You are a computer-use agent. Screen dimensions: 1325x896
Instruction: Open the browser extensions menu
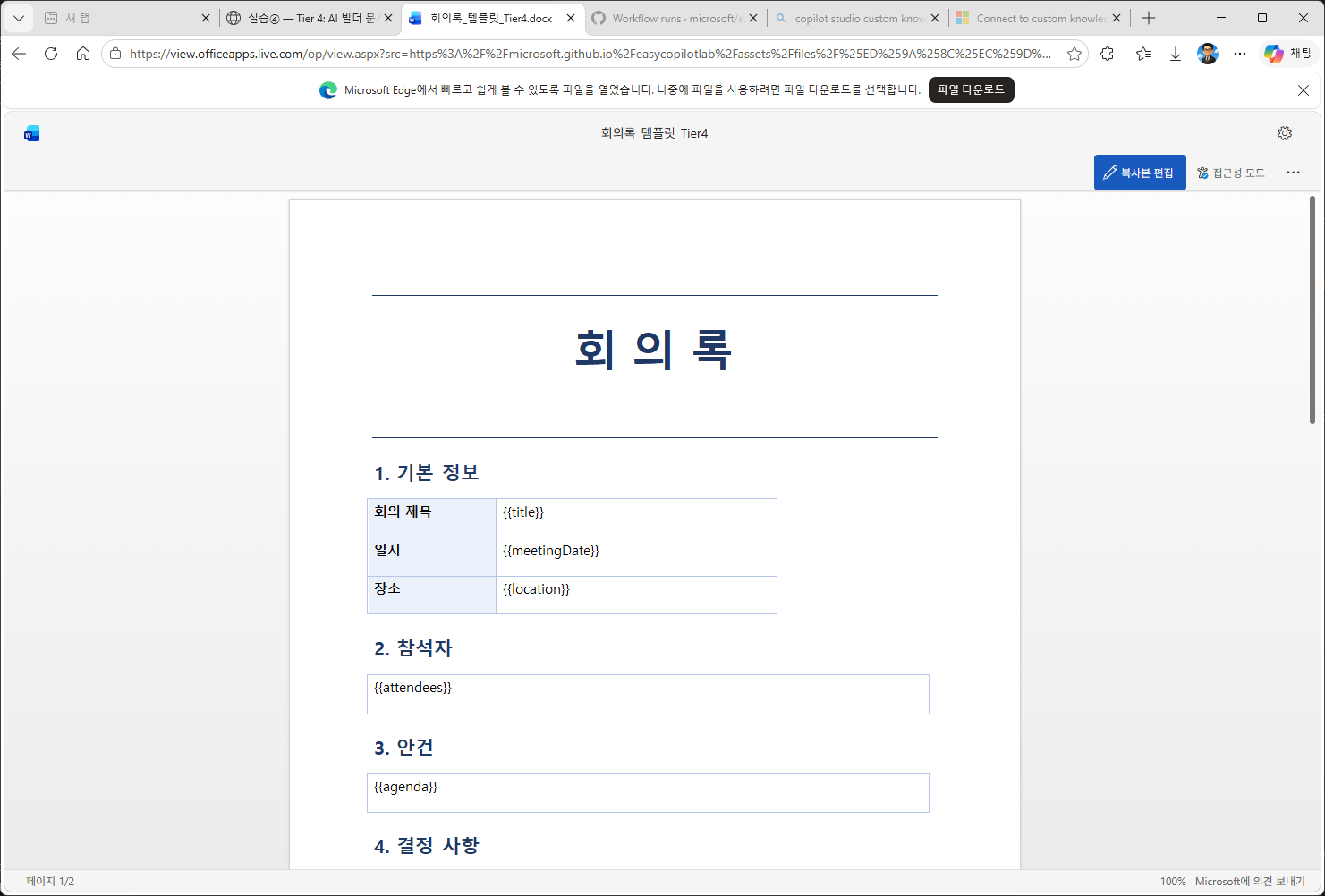(1108, 54)
